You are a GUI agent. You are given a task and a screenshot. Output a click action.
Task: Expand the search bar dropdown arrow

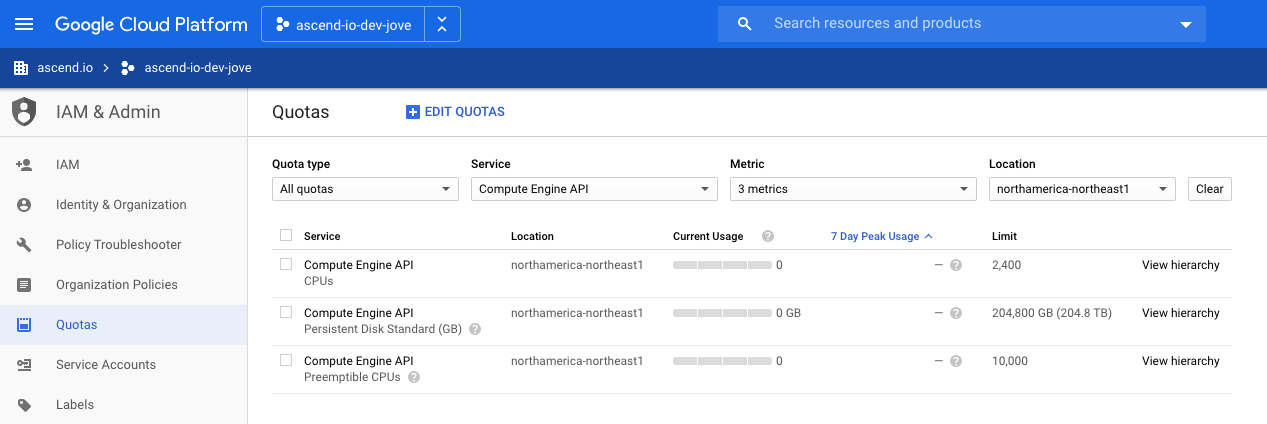1186,25
